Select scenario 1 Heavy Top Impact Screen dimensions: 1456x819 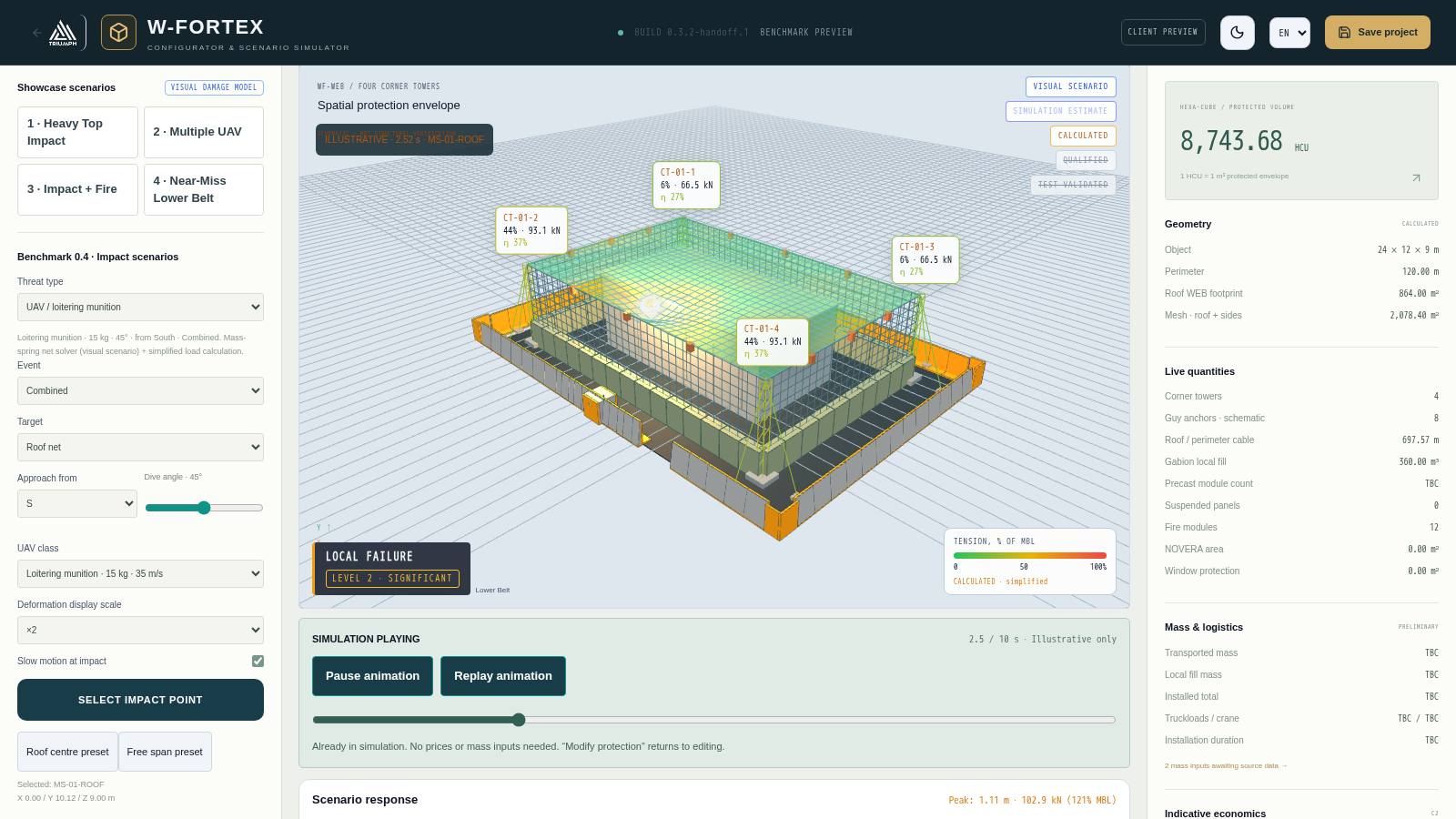coord(77,132)
